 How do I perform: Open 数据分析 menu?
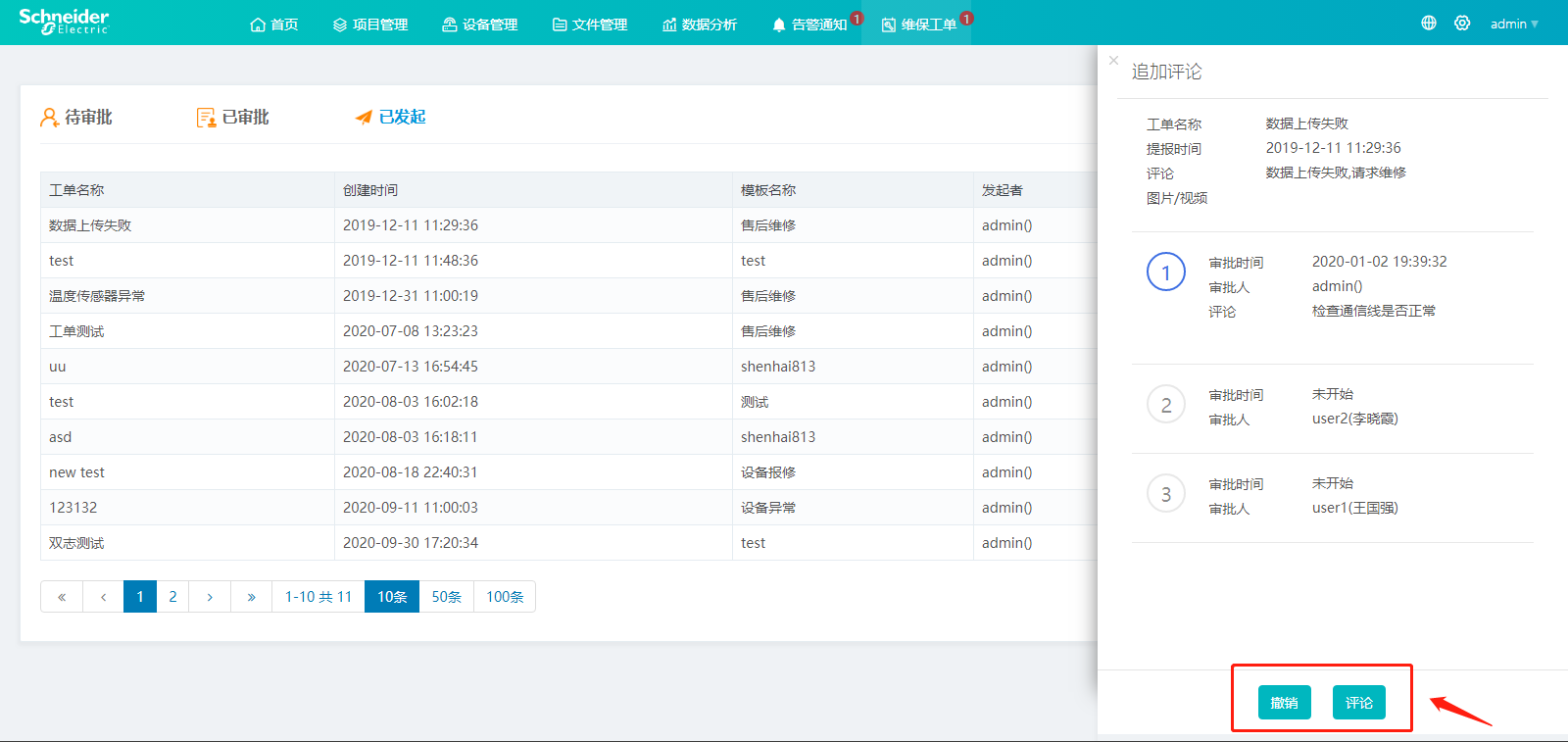pos(700,25)
